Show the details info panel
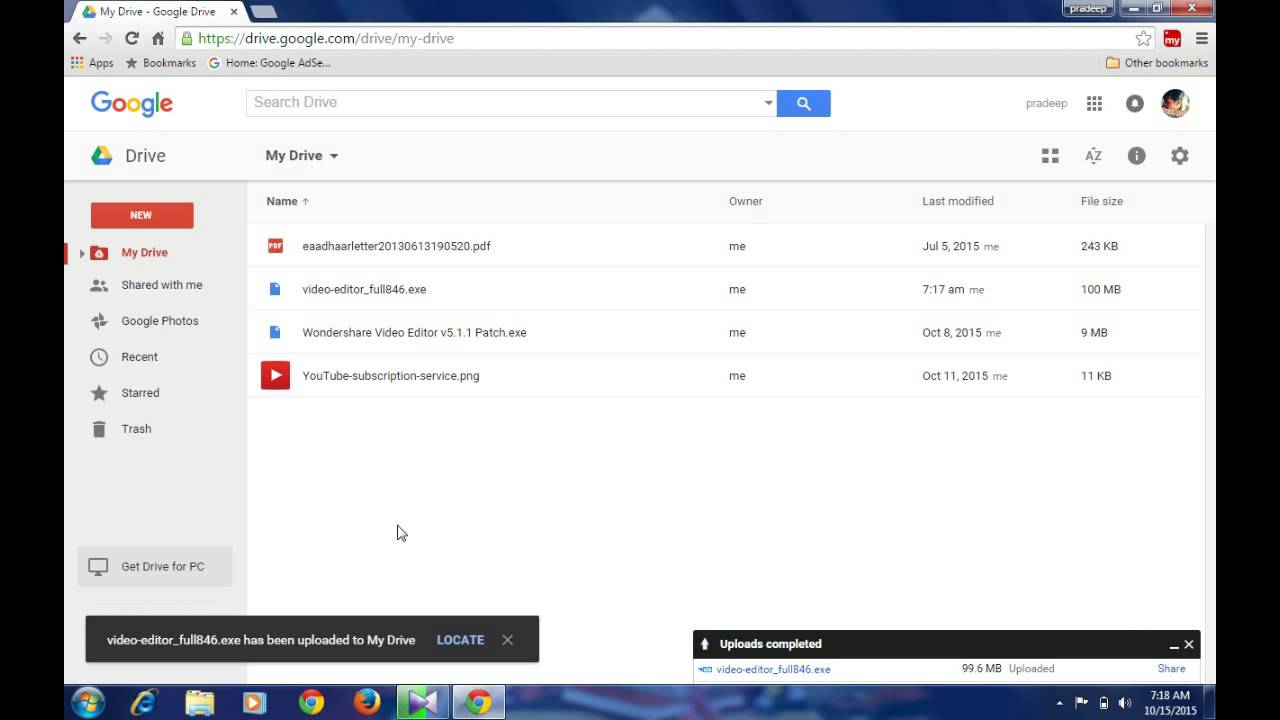 (1136, 156)
